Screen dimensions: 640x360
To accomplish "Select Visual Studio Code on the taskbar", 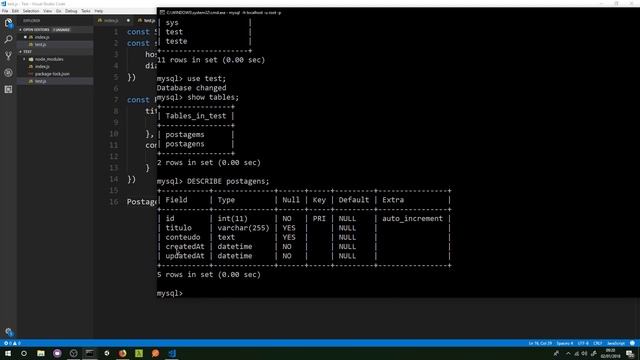I will click(172, 353).
